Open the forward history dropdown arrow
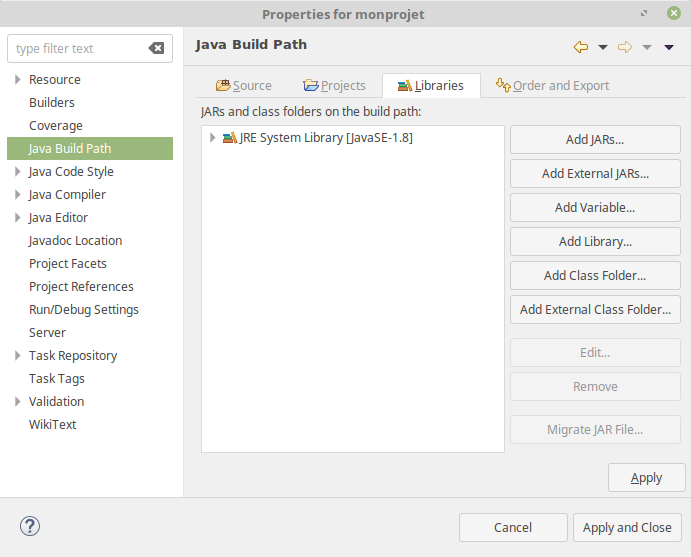Viewport: 691px width, 557px height. click(646, 47)
